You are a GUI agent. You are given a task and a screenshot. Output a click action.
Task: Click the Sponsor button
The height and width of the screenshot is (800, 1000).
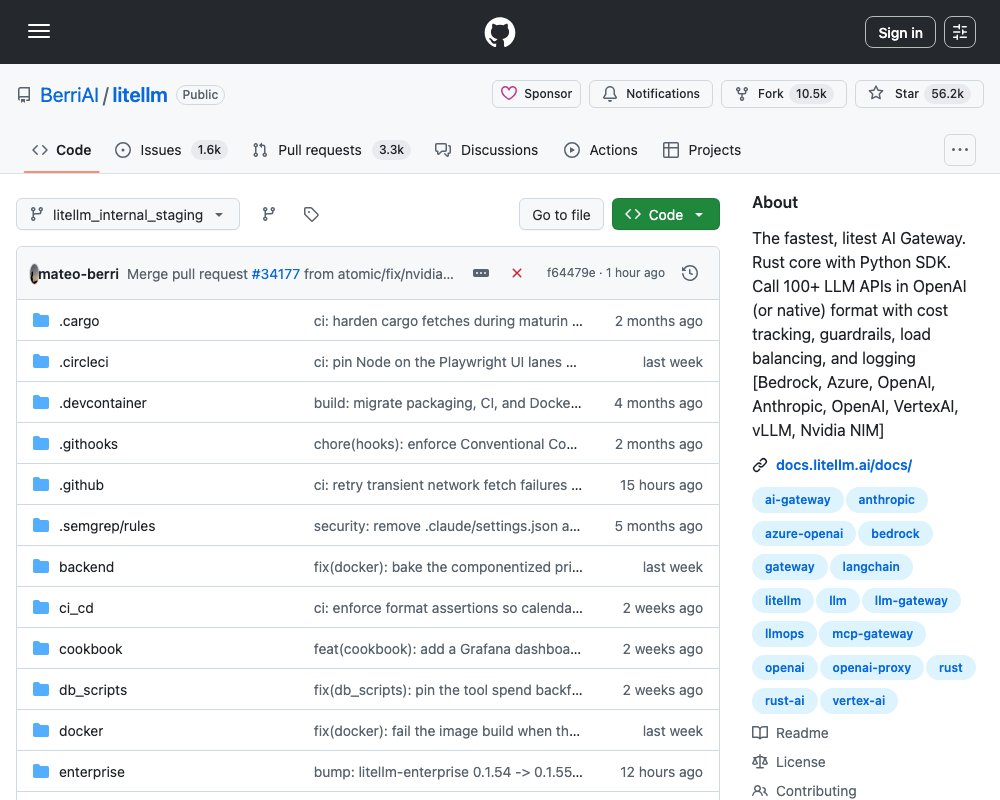pos(536,94)
